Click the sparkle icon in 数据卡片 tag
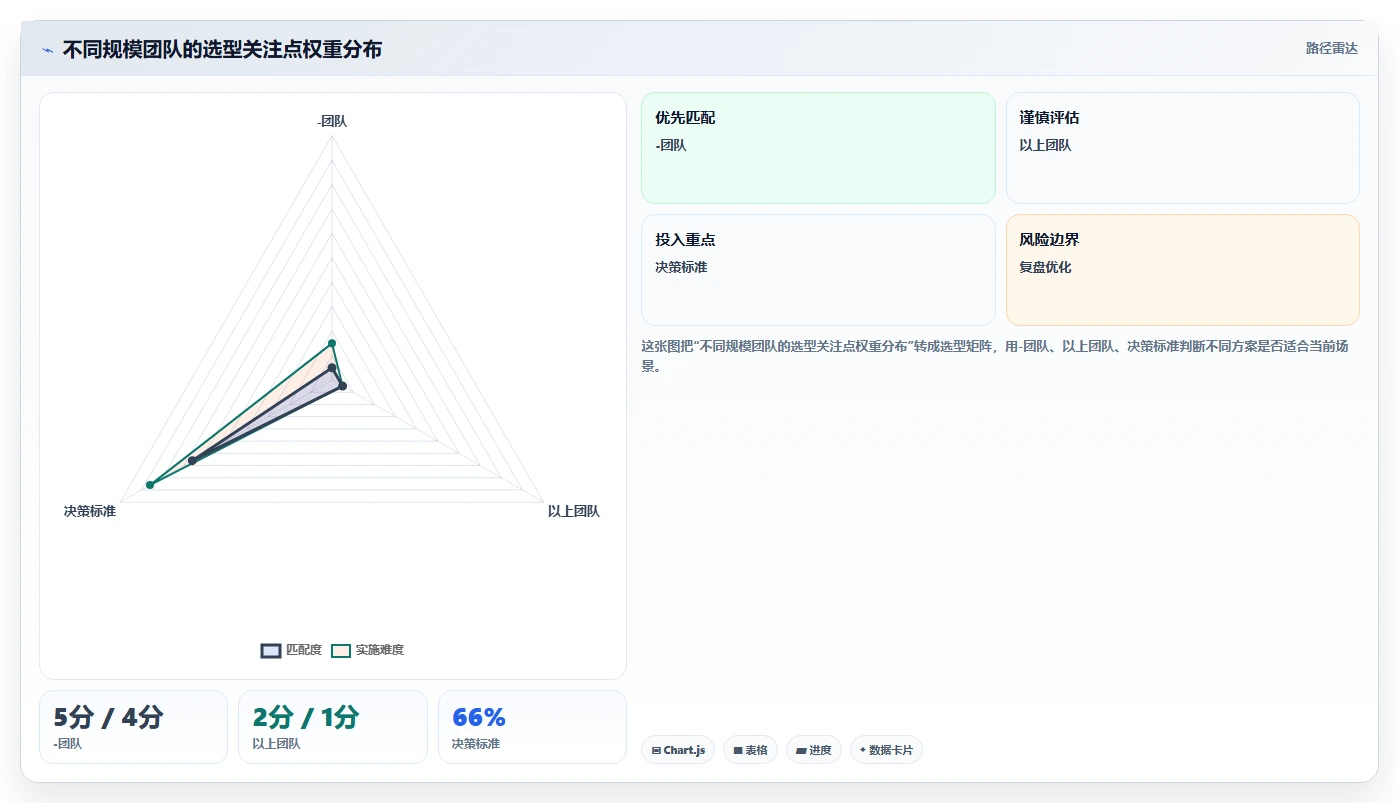The image size is (1399, 803). [x=862, y=749]
